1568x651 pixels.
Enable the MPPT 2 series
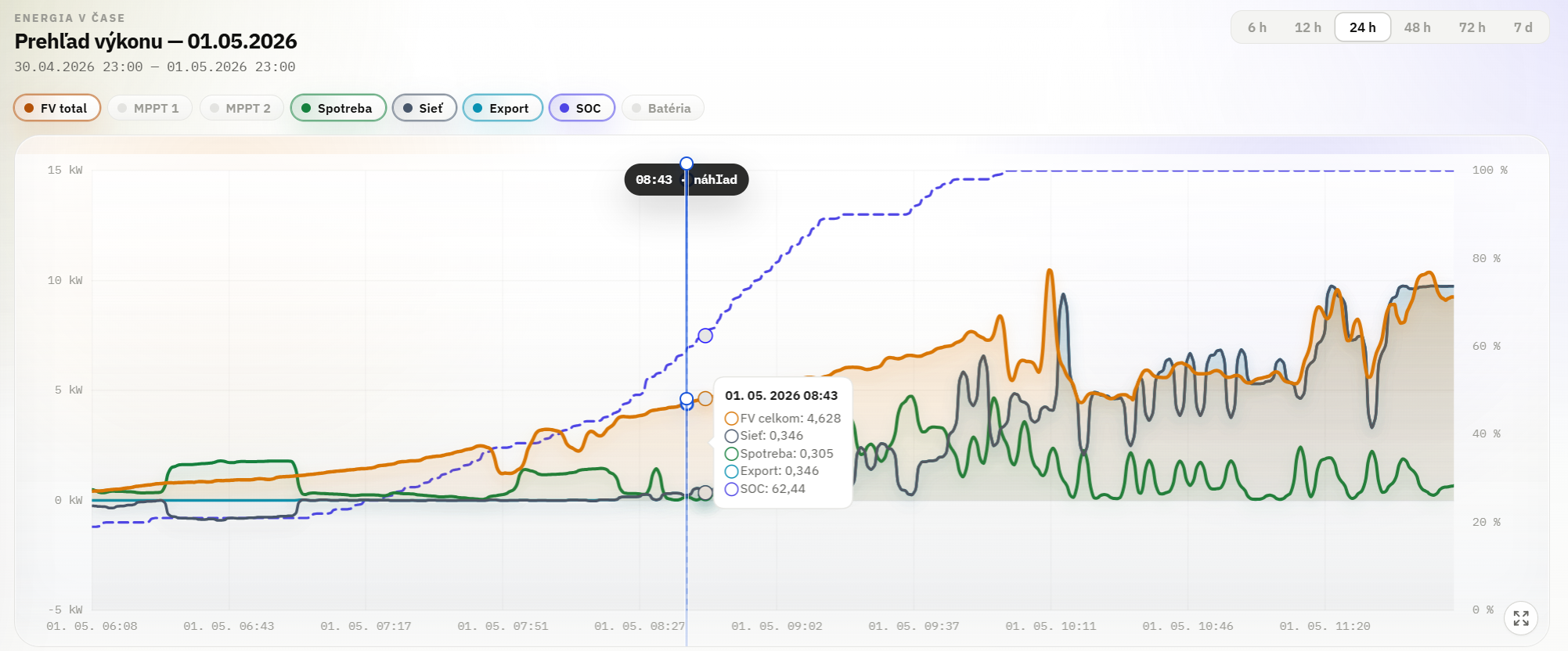[242, 108]
